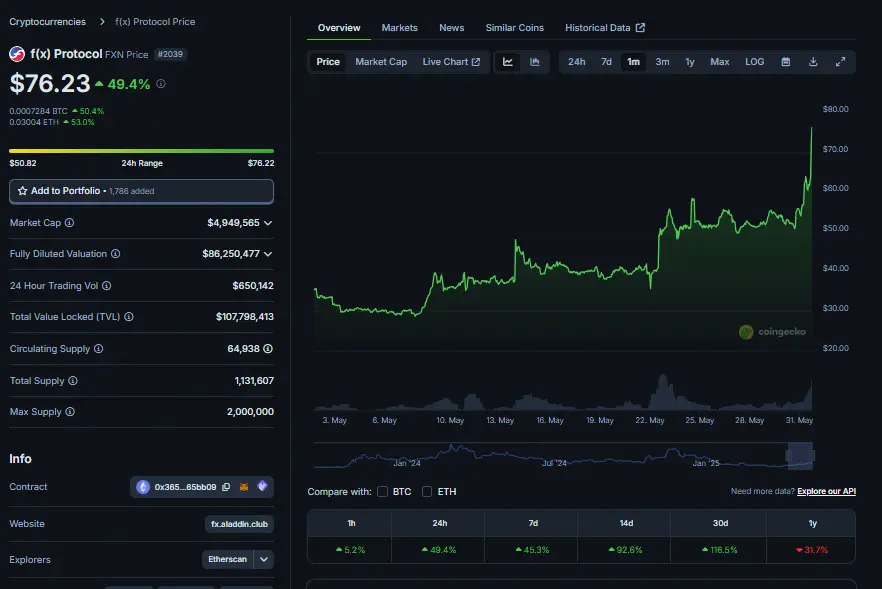This screenshot has height=589, width=882.
Task: Open the News tab
Action: [451, 28]
